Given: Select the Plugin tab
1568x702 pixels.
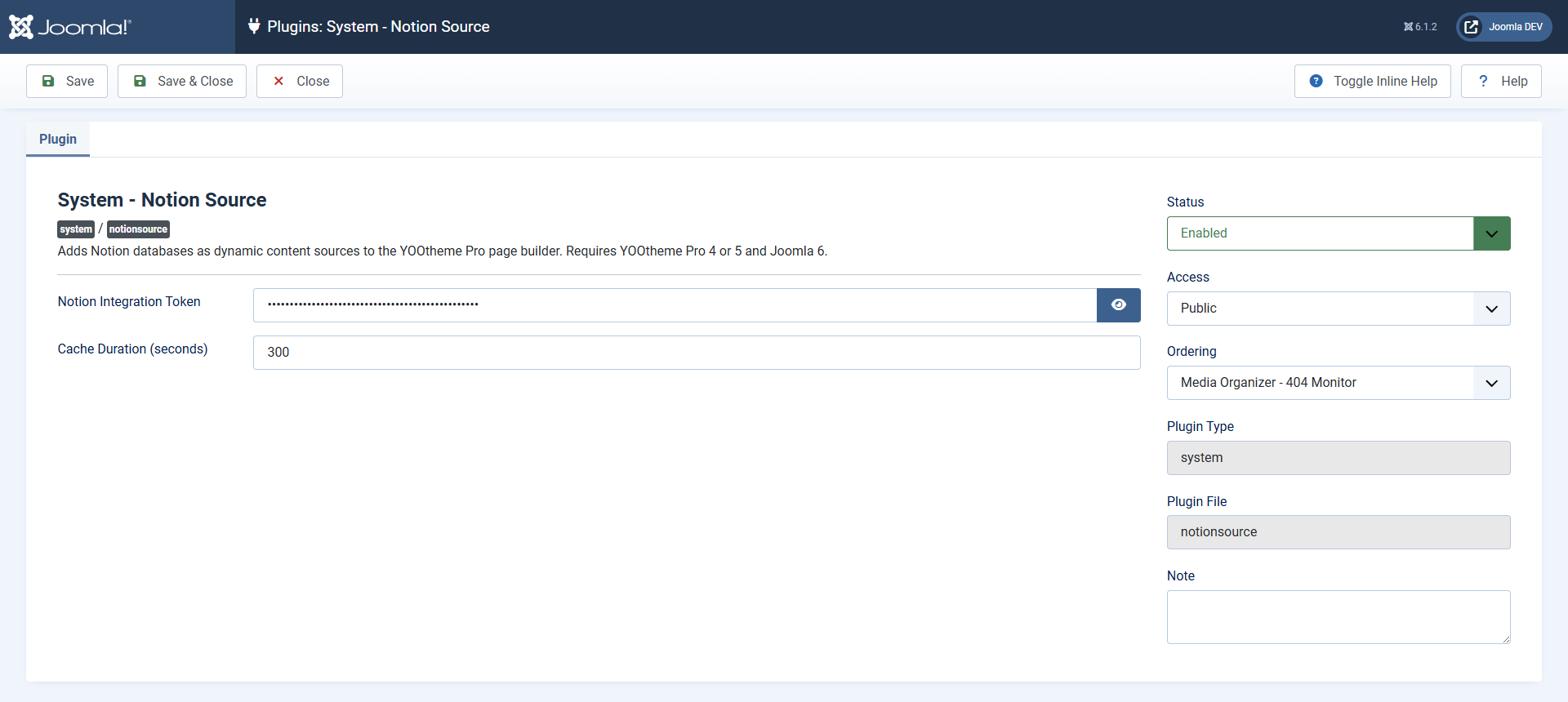Looking at the screenshot, I should [x=58, y=140].
